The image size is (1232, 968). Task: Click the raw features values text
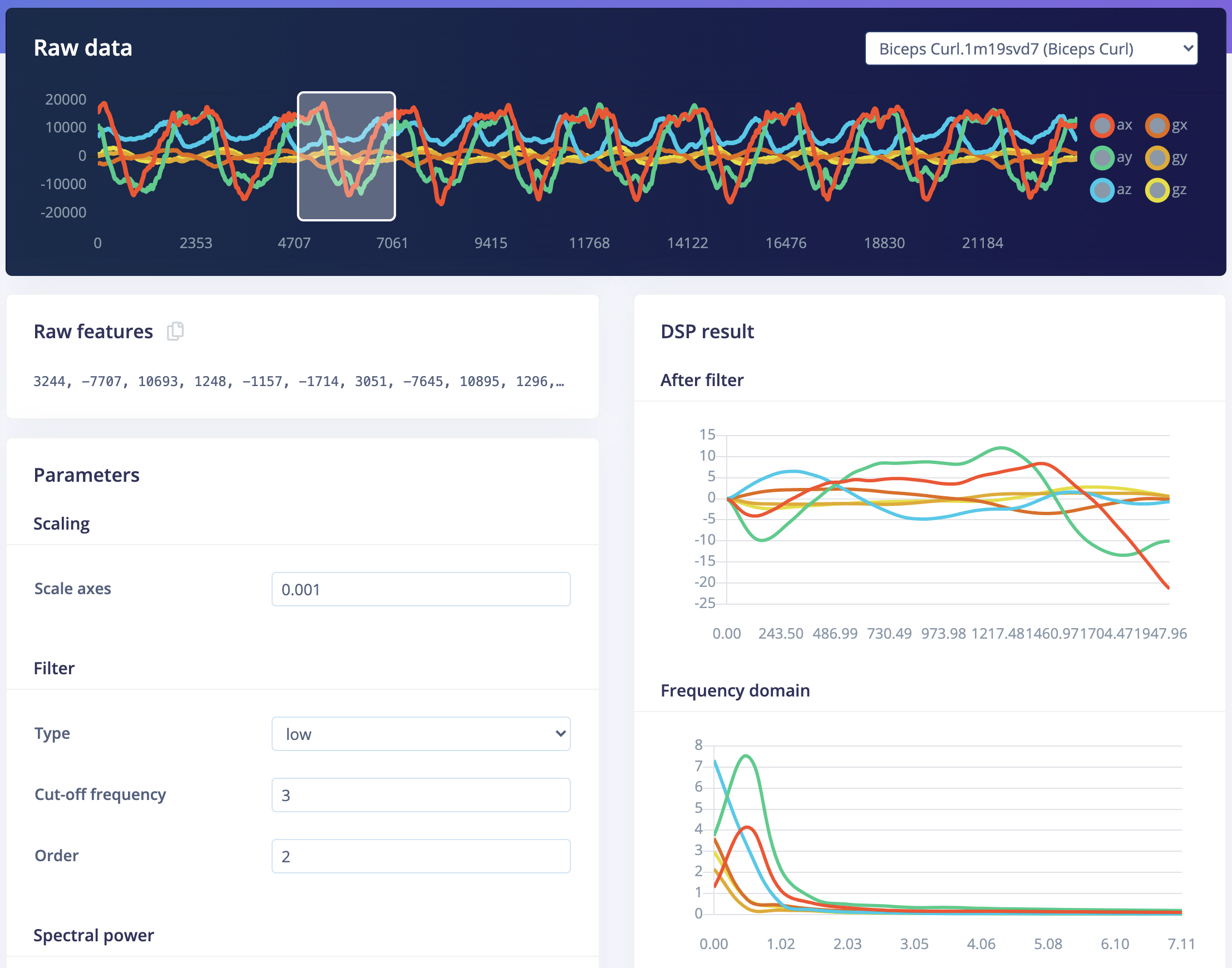click(298, 382)
